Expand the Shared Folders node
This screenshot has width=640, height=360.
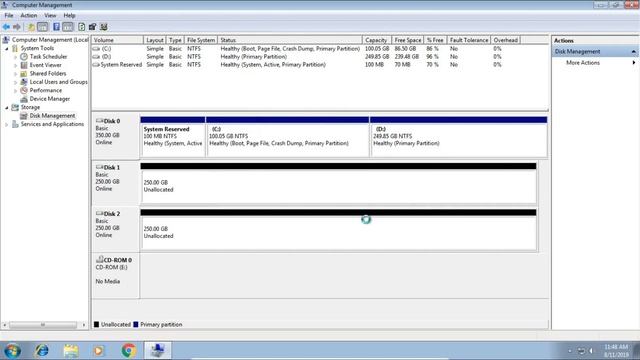tap(16, 73)
